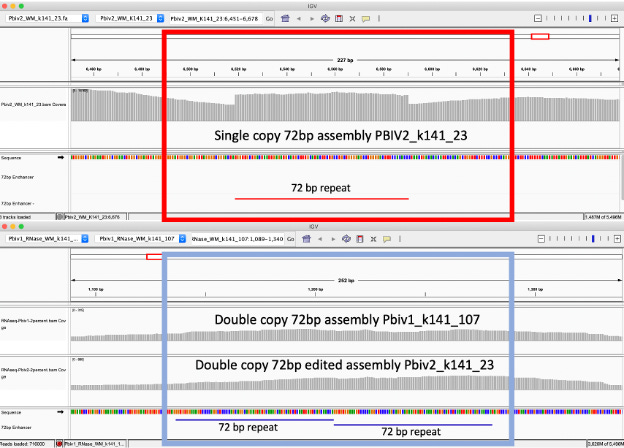Viewport: 624px width, 448px height.
Task: Select '72bp Enhancer -' track label
Action: (x=18, y=203)
